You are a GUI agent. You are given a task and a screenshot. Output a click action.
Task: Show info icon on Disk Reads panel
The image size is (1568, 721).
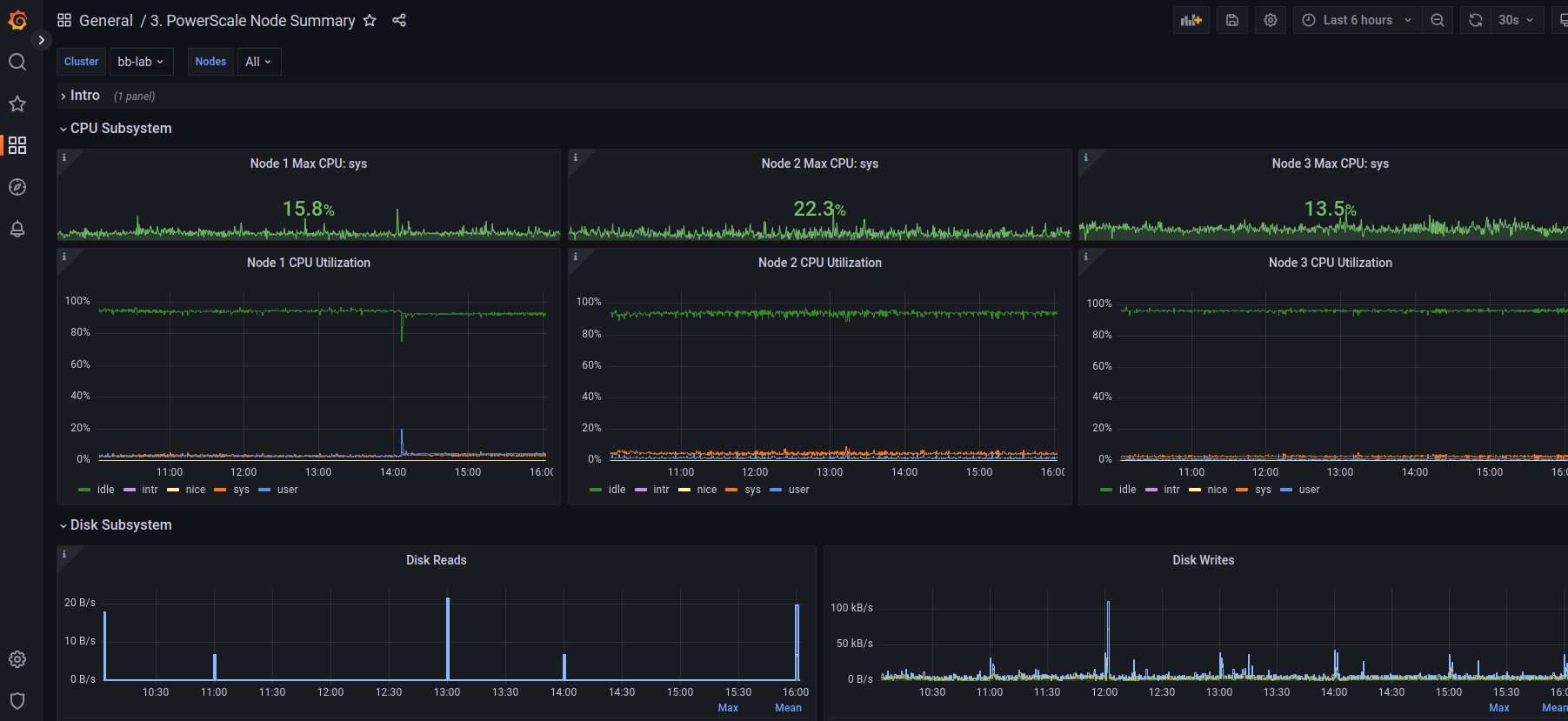pyautogui.click(x=64, y=554)
